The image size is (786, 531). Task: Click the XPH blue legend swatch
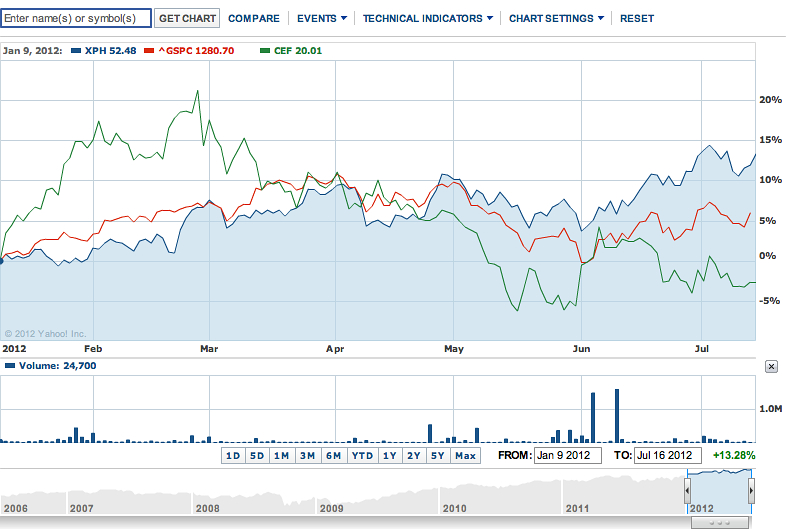pyautogui.click(x=76, y=51)
